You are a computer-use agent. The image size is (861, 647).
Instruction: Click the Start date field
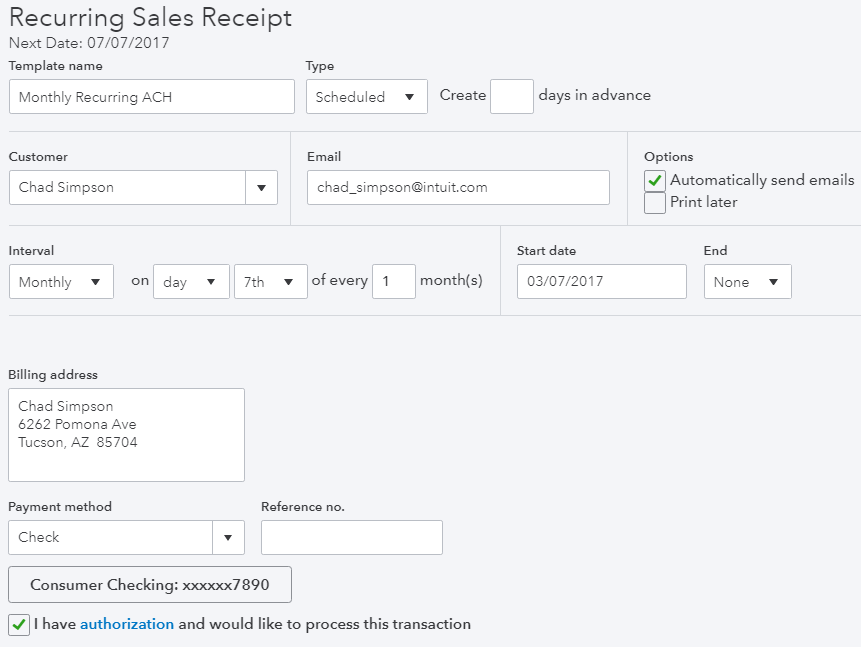(x=602, y=282)
